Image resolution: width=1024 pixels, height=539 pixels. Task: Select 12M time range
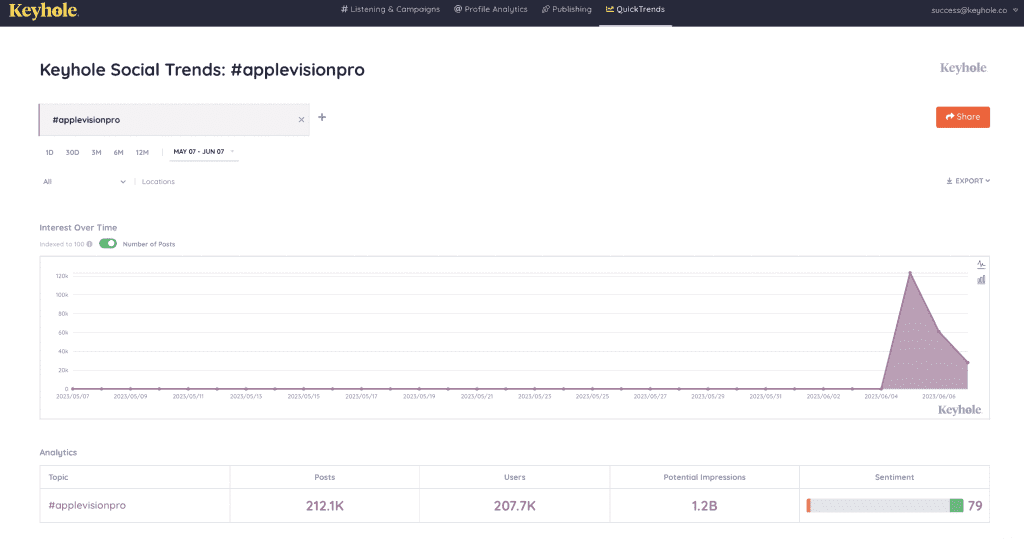point(142,152)
